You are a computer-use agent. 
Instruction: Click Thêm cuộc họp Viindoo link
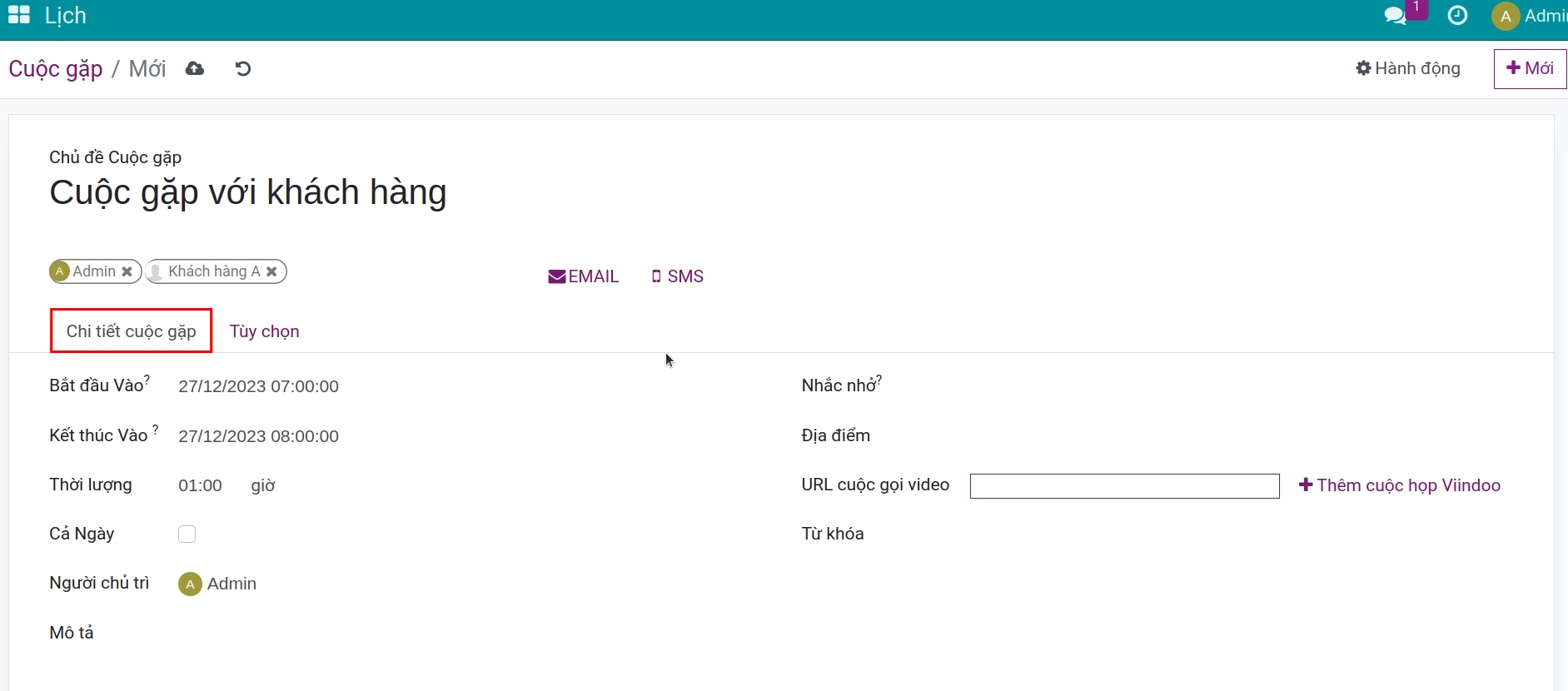click(1400, 486)
